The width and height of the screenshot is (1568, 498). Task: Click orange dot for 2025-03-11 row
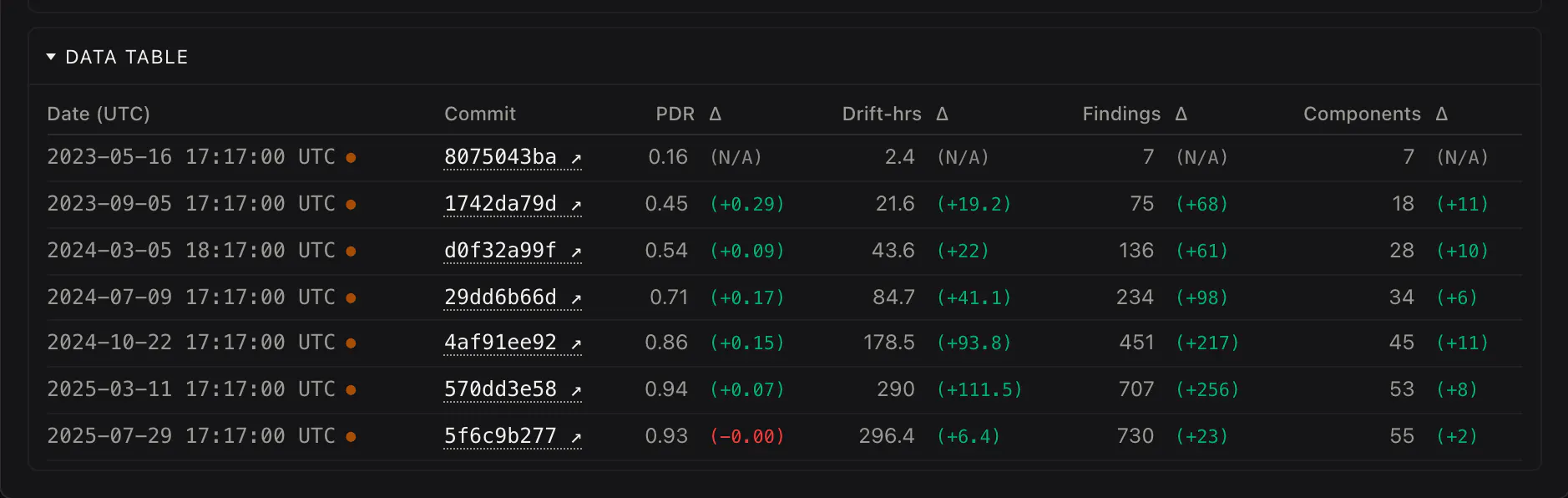[x=351, y=390]
